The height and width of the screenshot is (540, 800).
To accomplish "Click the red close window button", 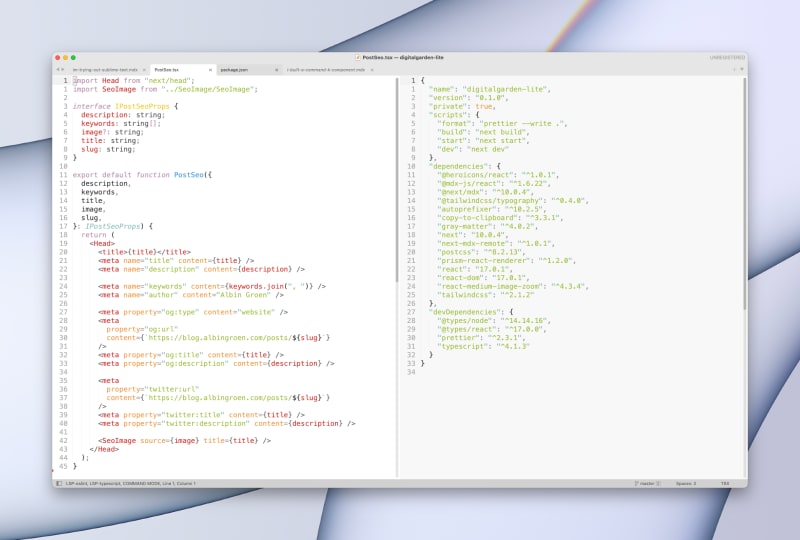I will pos(58,58).
